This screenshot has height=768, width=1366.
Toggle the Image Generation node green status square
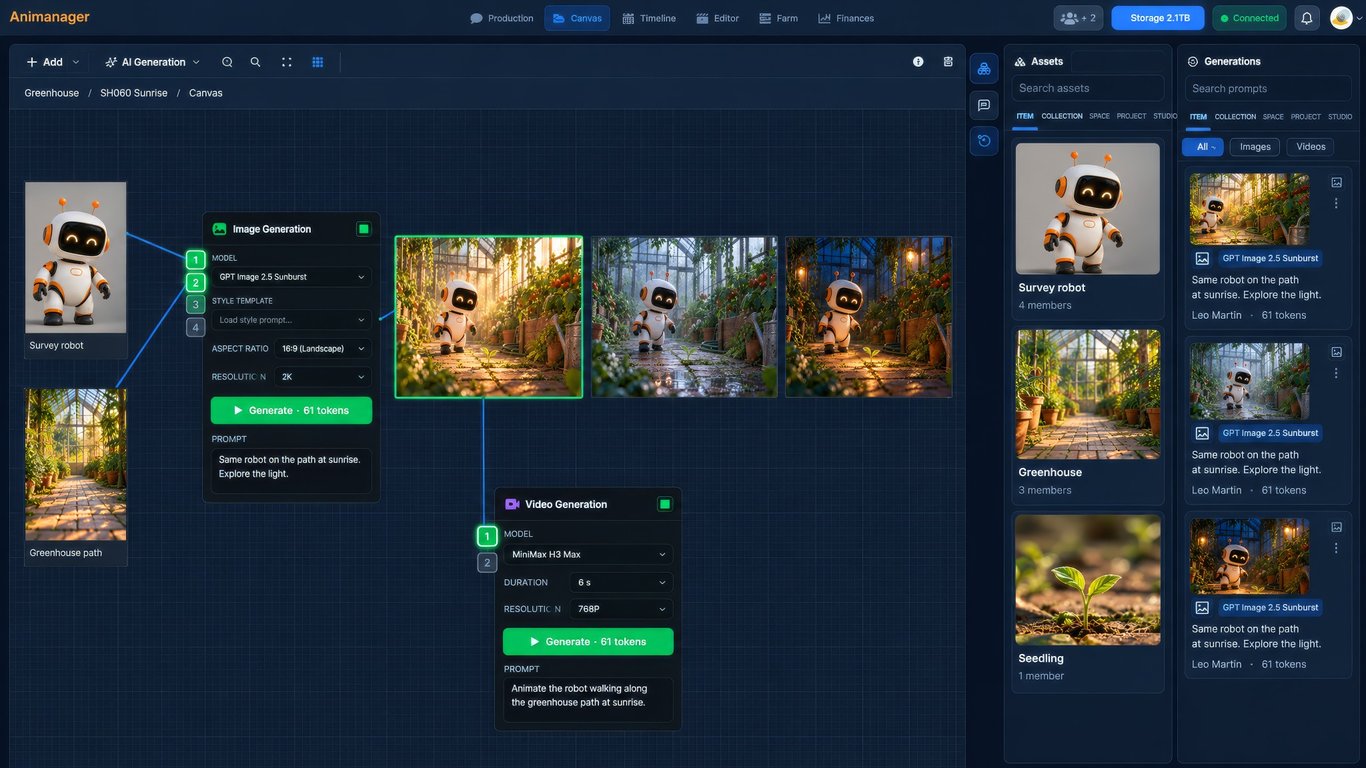(363, 229)
